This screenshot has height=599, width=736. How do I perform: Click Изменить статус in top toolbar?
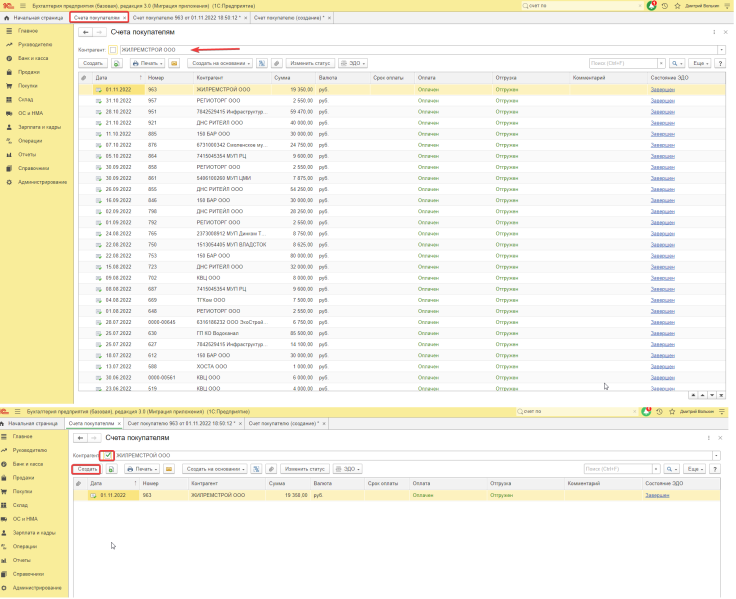point(310,63)
